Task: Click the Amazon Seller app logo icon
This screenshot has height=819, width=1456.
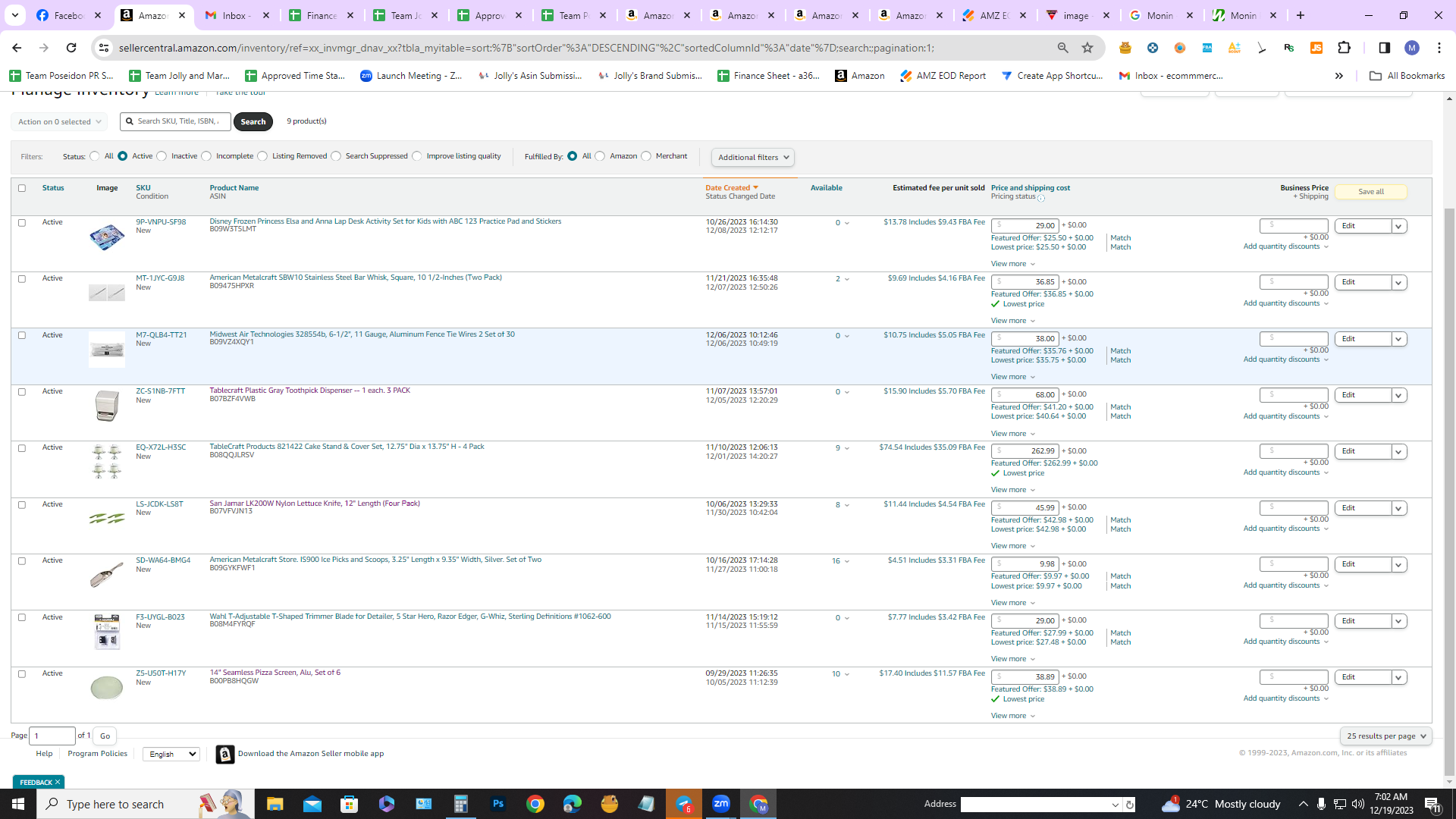Action: point(225,754)
